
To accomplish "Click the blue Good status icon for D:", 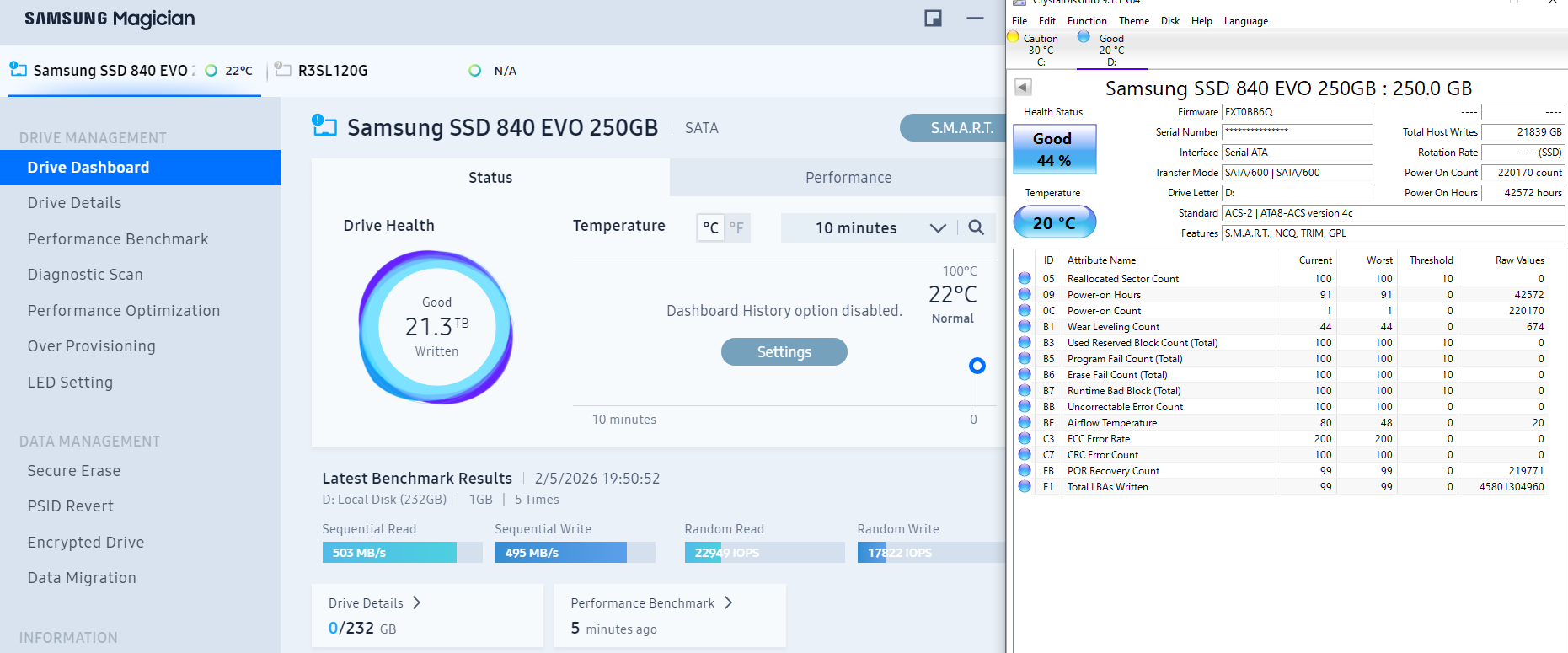I will tap(1084, 37).
